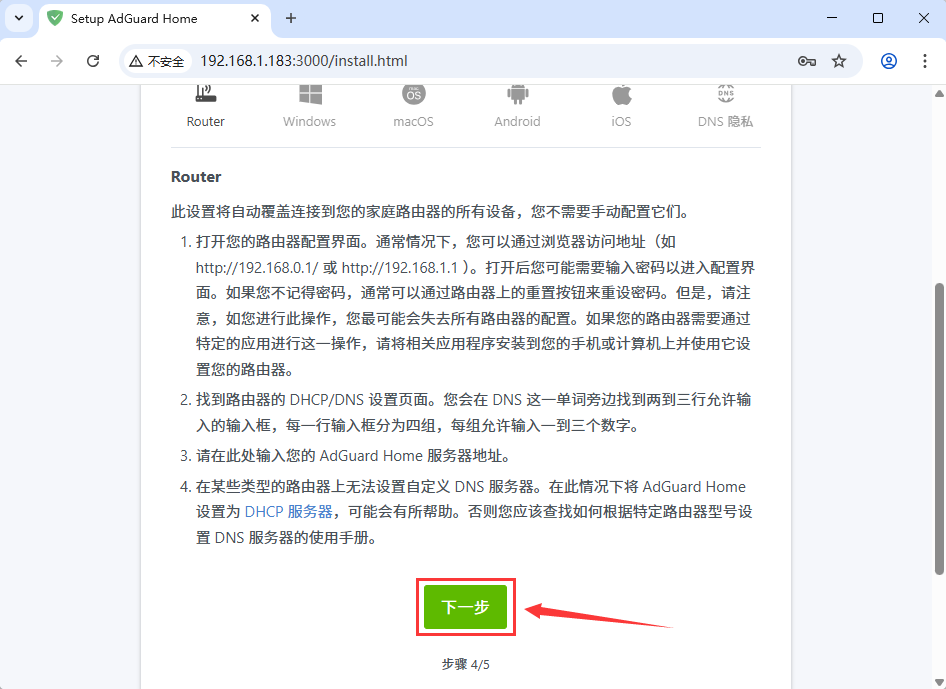Switch to the iOS tab label
The image size is (946, 689).
tap(621, 121)
